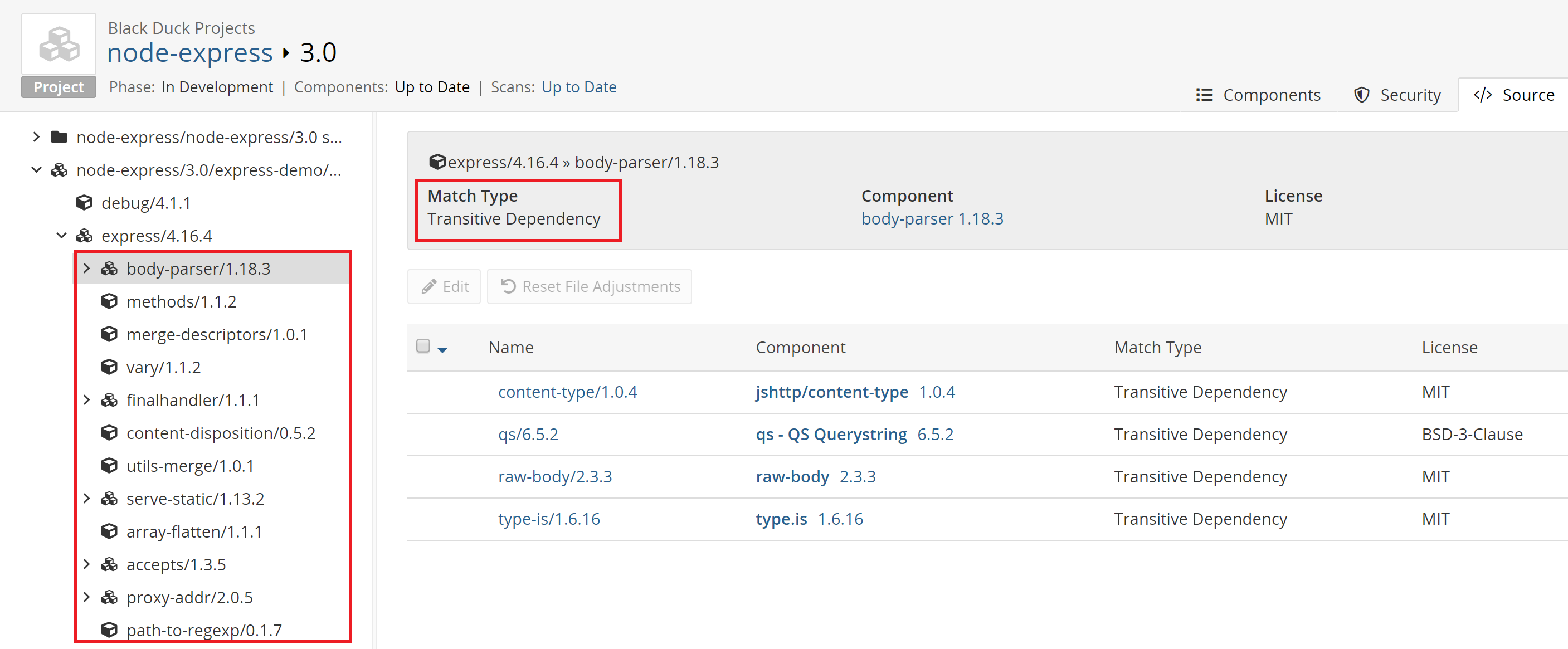The width and height of the screenshot is (1568, 649).
Task: Click the cubes icon beside accepts/1.3.5
Action: (109, 564)
